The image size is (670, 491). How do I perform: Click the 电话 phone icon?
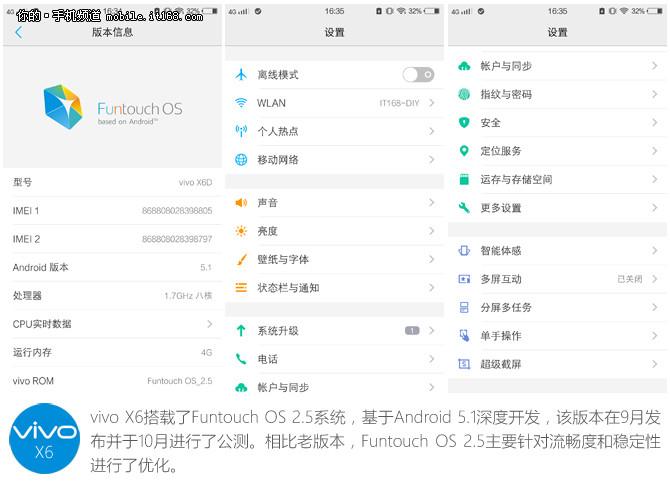click(241, 359)
